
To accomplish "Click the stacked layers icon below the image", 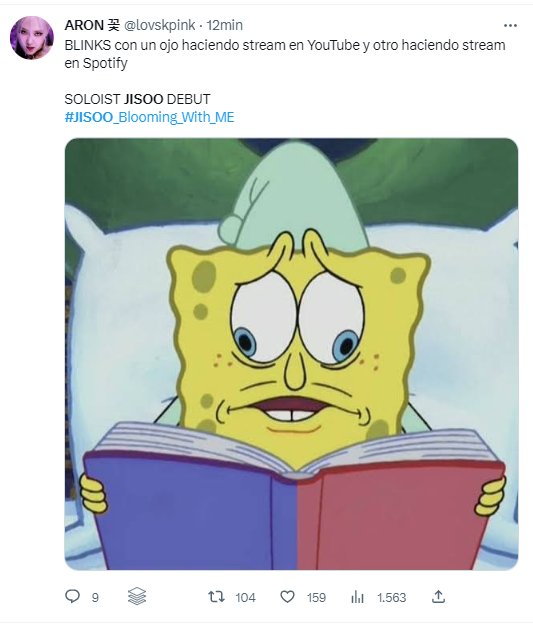I will 137,596.
